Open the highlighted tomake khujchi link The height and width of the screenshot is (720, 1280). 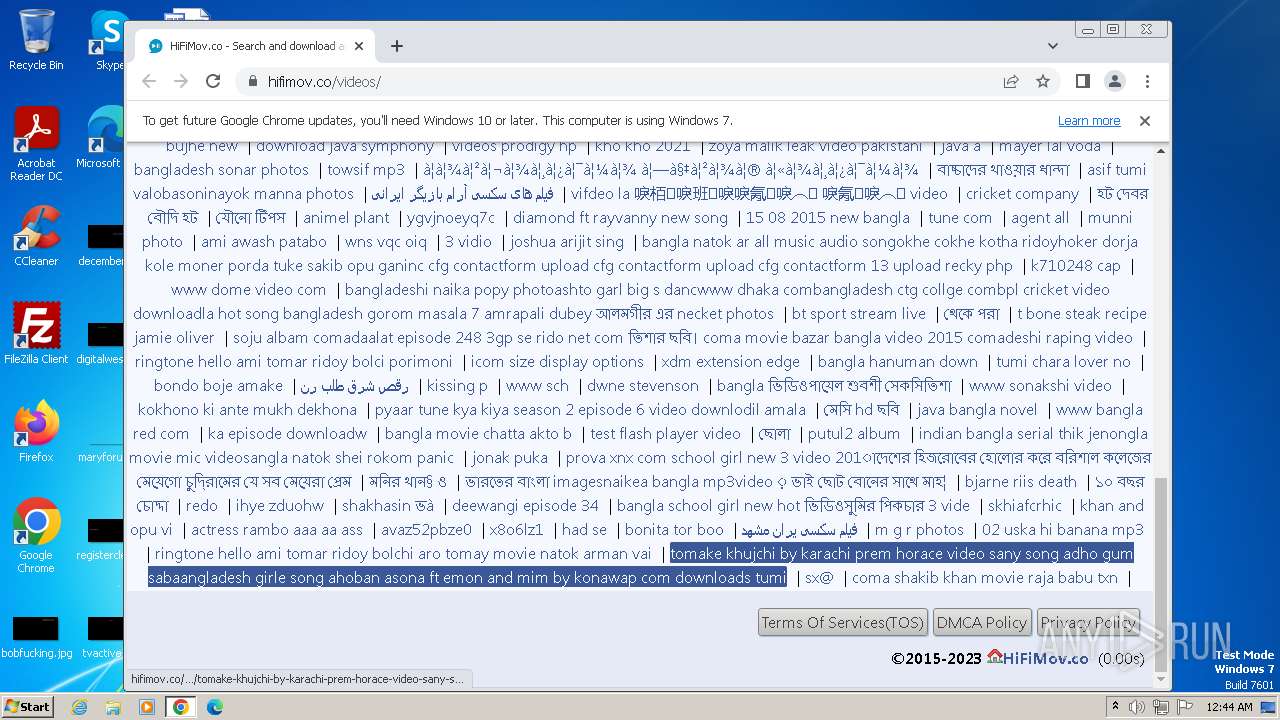pos(640,565)
